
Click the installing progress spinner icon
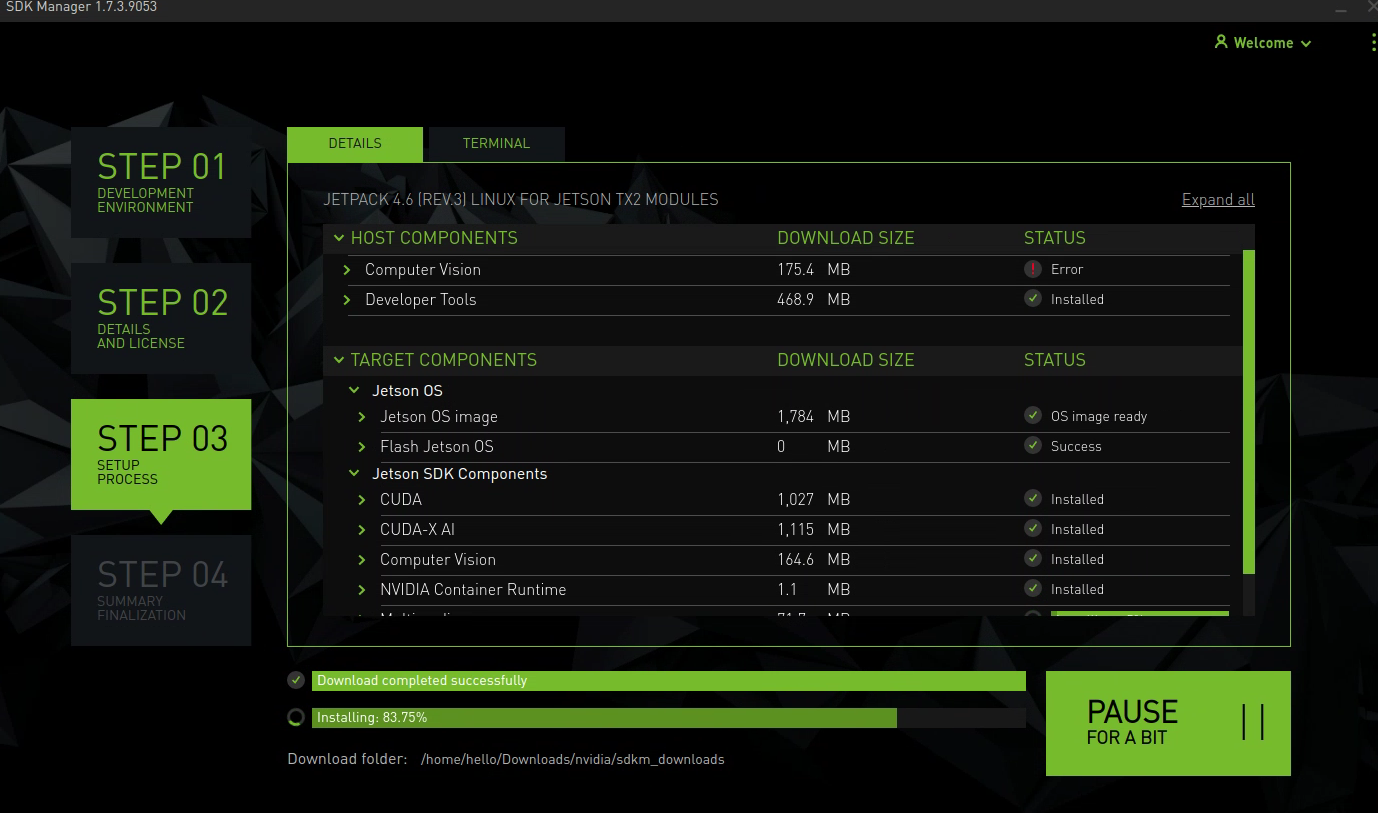click(296, 717)
